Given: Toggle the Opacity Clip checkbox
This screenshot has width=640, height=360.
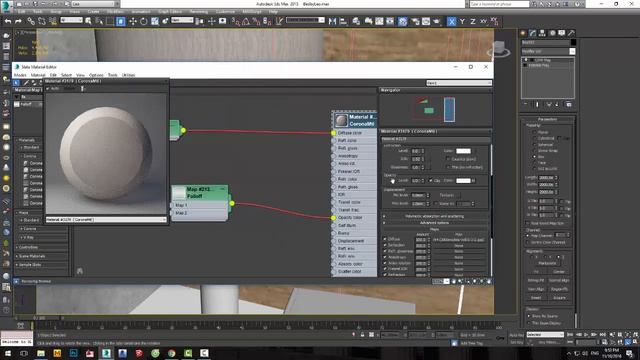Looking at the screenshot, I should (431, 180).
